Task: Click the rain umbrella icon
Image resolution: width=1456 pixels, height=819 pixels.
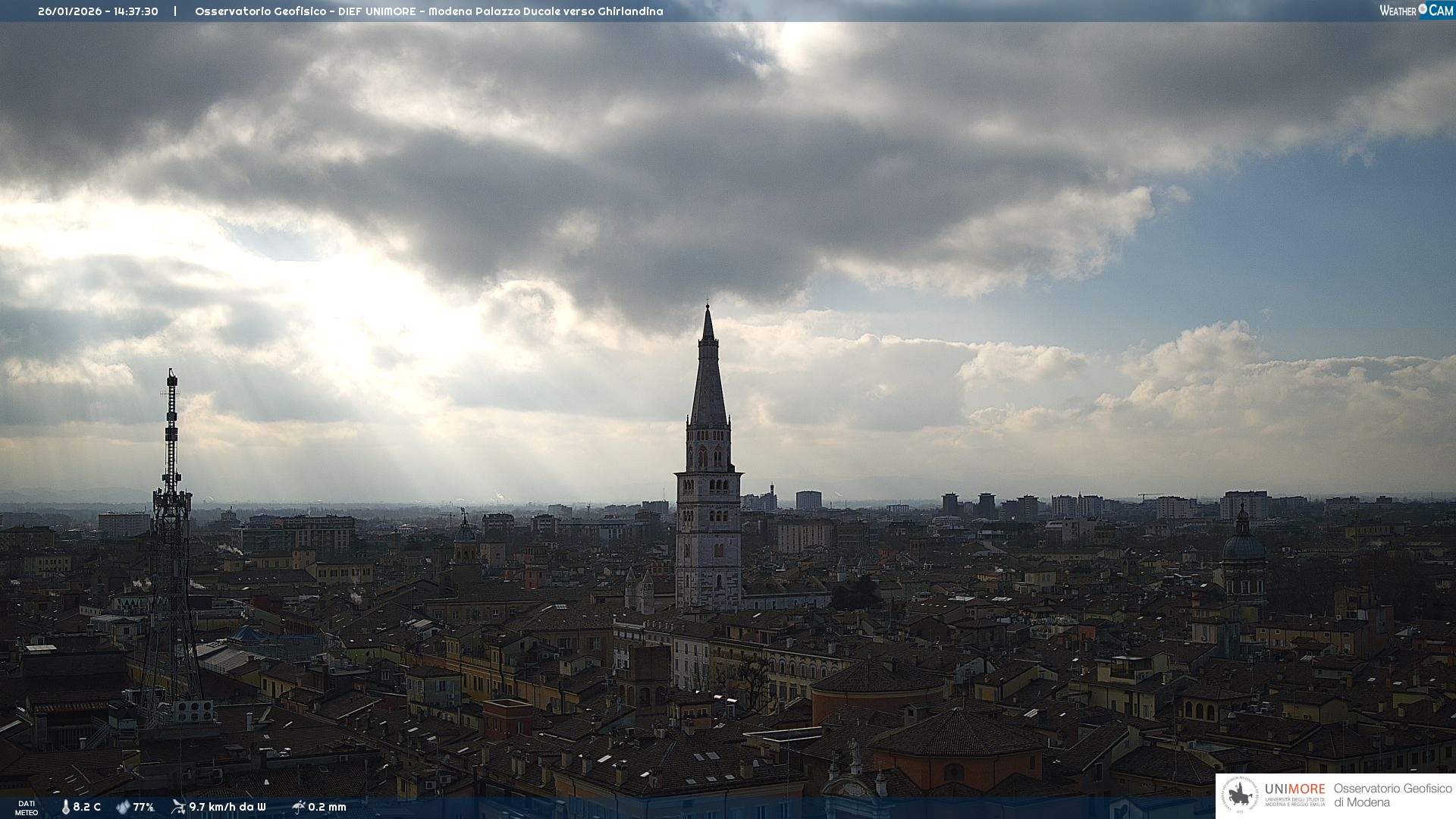Action: click(x=299, y=807)
